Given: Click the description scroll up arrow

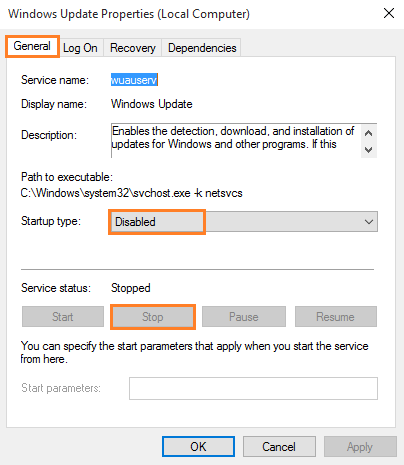Looking at the screenshot, I should tap(368, 133).
